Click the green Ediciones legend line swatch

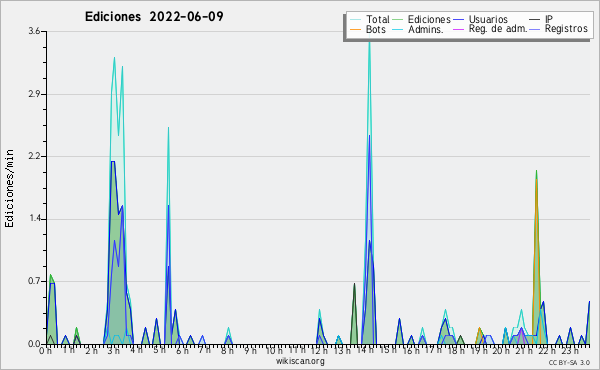pos(398,20)
